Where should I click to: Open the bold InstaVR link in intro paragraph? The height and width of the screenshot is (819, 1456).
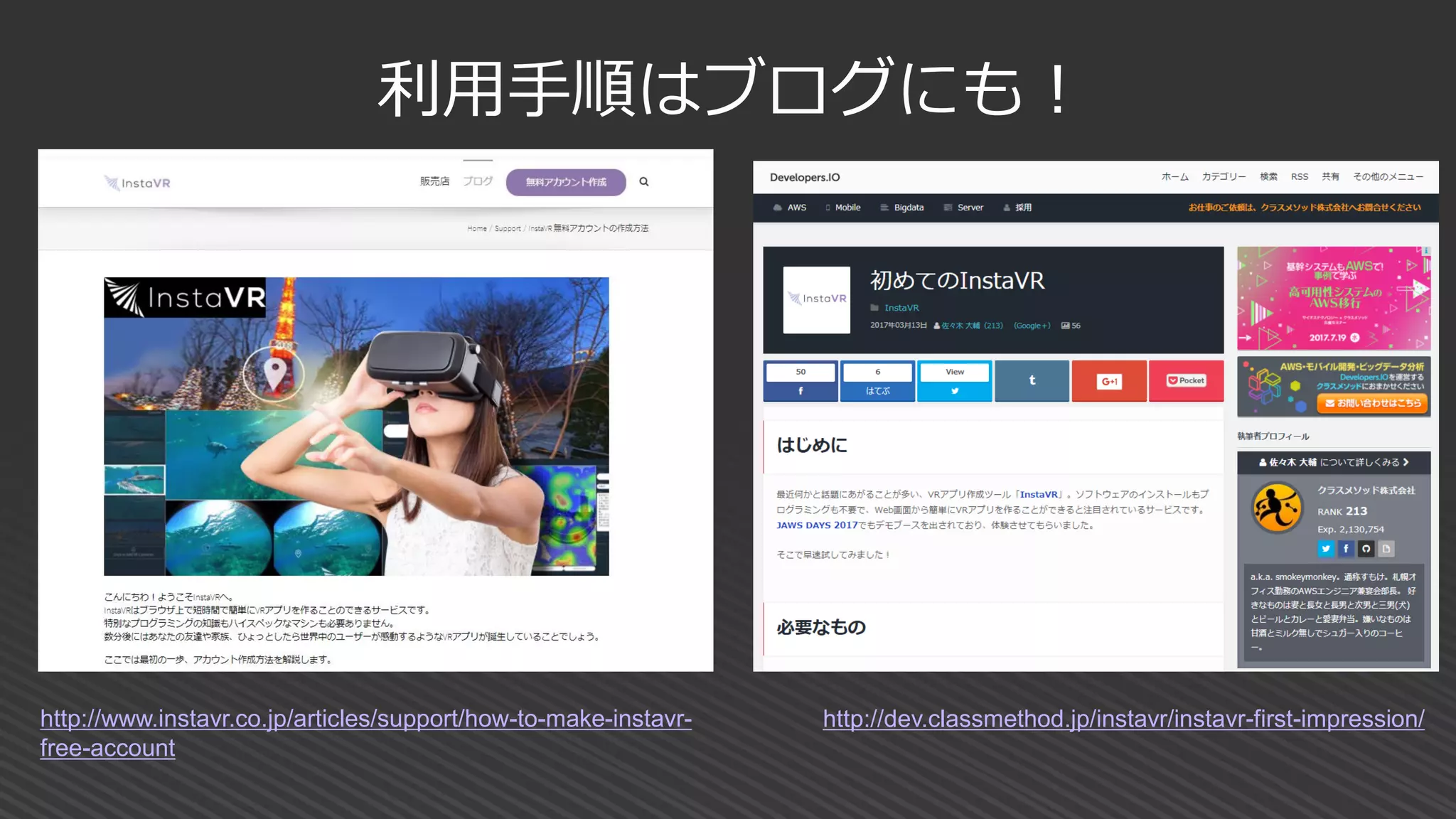click(1039, 495)
